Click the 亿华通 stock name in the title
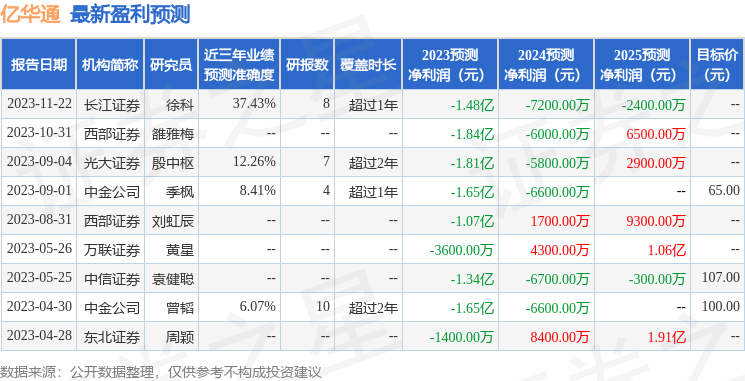This screenshot has width=745, height=381. pyautogui.click(x=30, y=15)
